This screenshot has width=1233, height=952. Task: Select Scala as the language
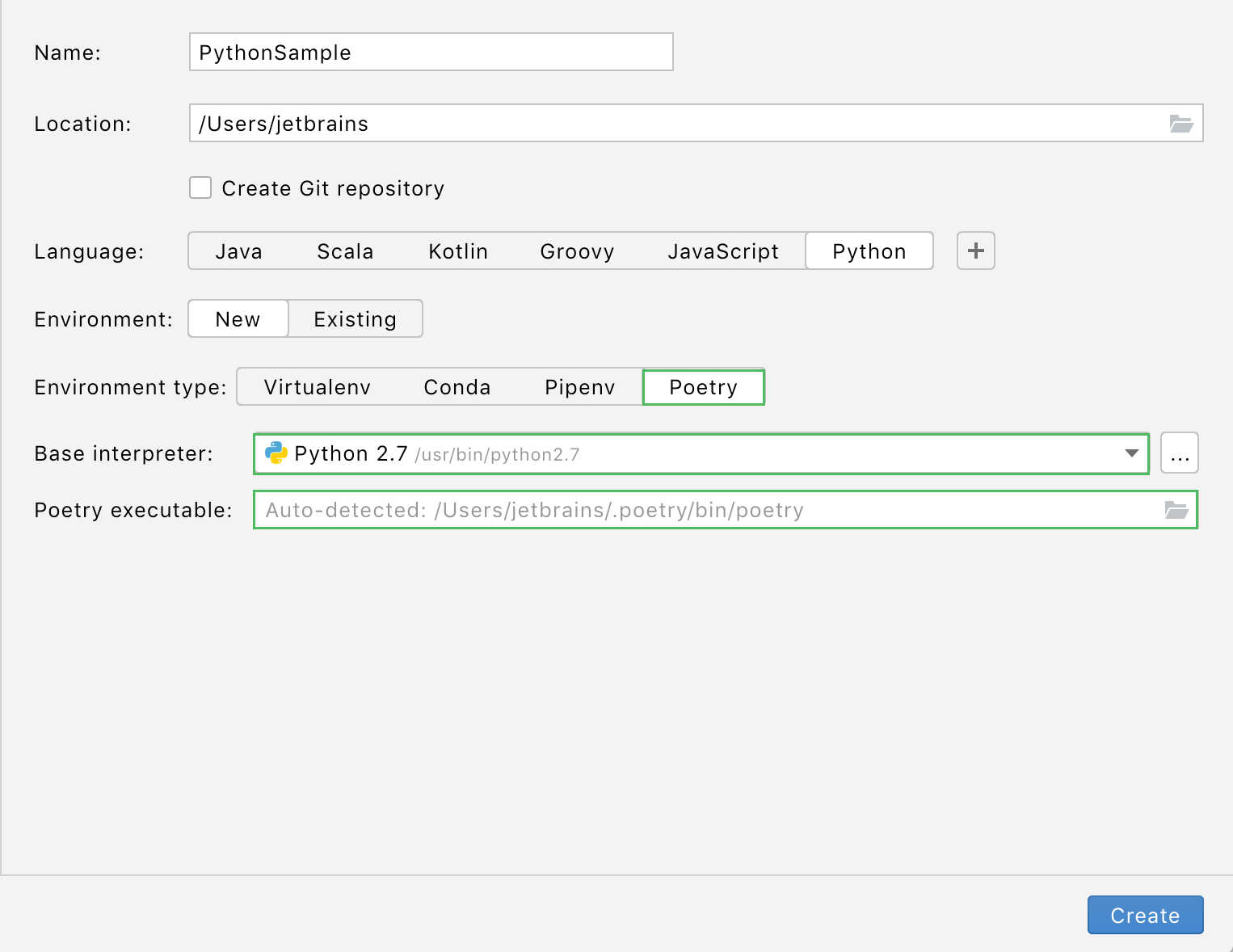(345, 251)
